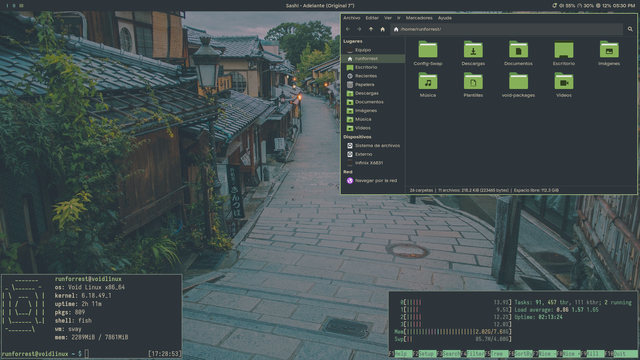The image size is (640, 360).
Task: Click Navegar por la red
Action: point(373,180)
